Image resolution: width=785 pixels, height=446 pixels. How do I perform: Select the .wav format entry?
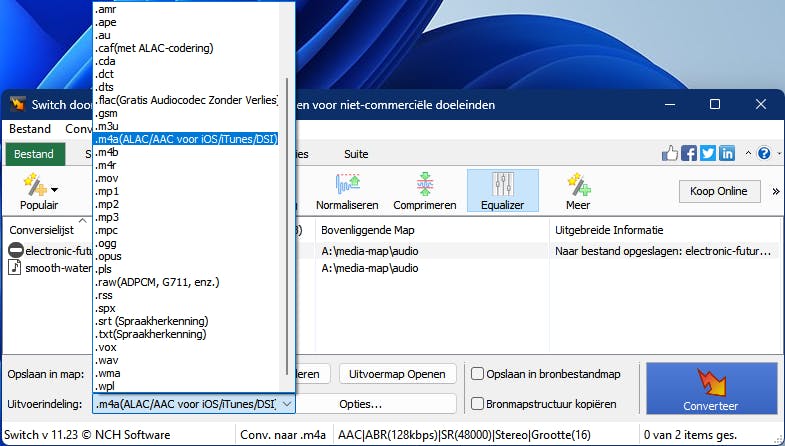(186, 360)
